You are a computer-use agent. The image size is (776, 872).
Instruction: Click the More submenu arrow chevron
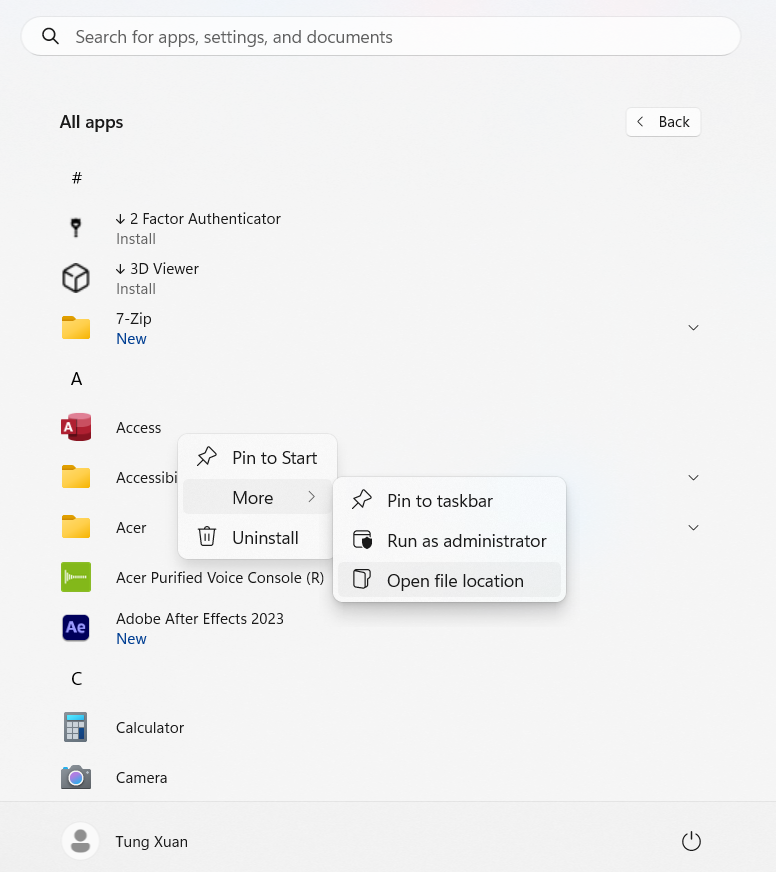point(312,497)
